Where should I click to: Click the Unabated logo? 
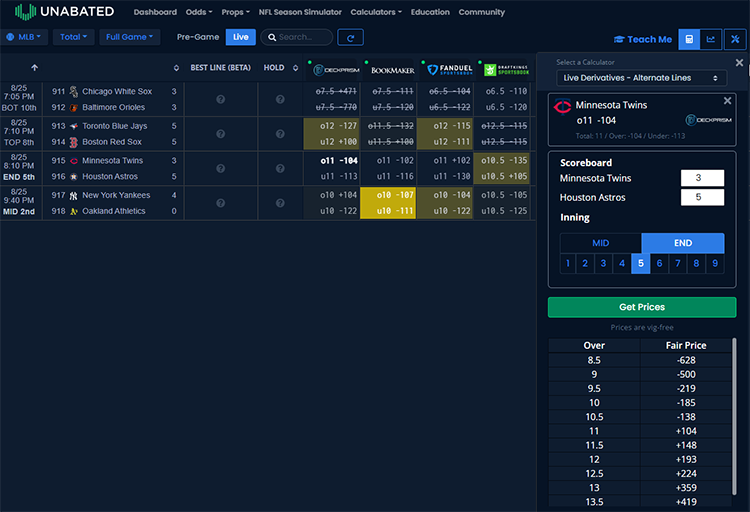64,11
